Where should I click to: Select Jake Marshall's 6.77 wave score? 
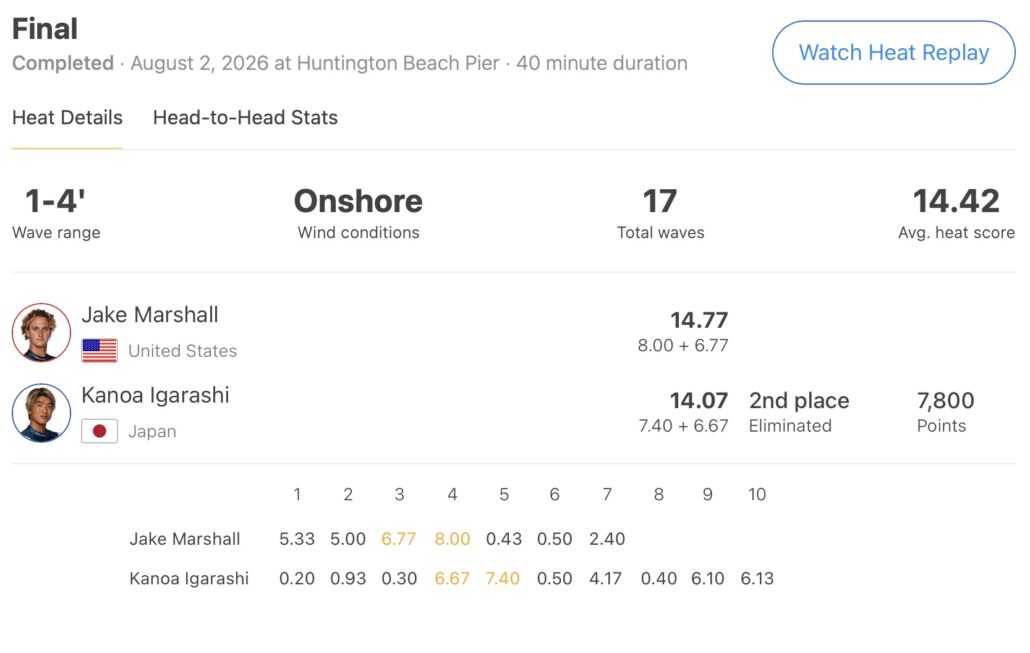[399, 539]
